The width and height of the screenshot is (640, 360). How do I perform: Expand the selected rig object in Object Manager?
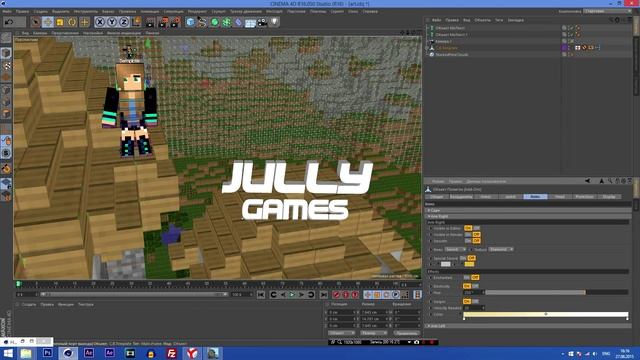click(x=427, y=48)
